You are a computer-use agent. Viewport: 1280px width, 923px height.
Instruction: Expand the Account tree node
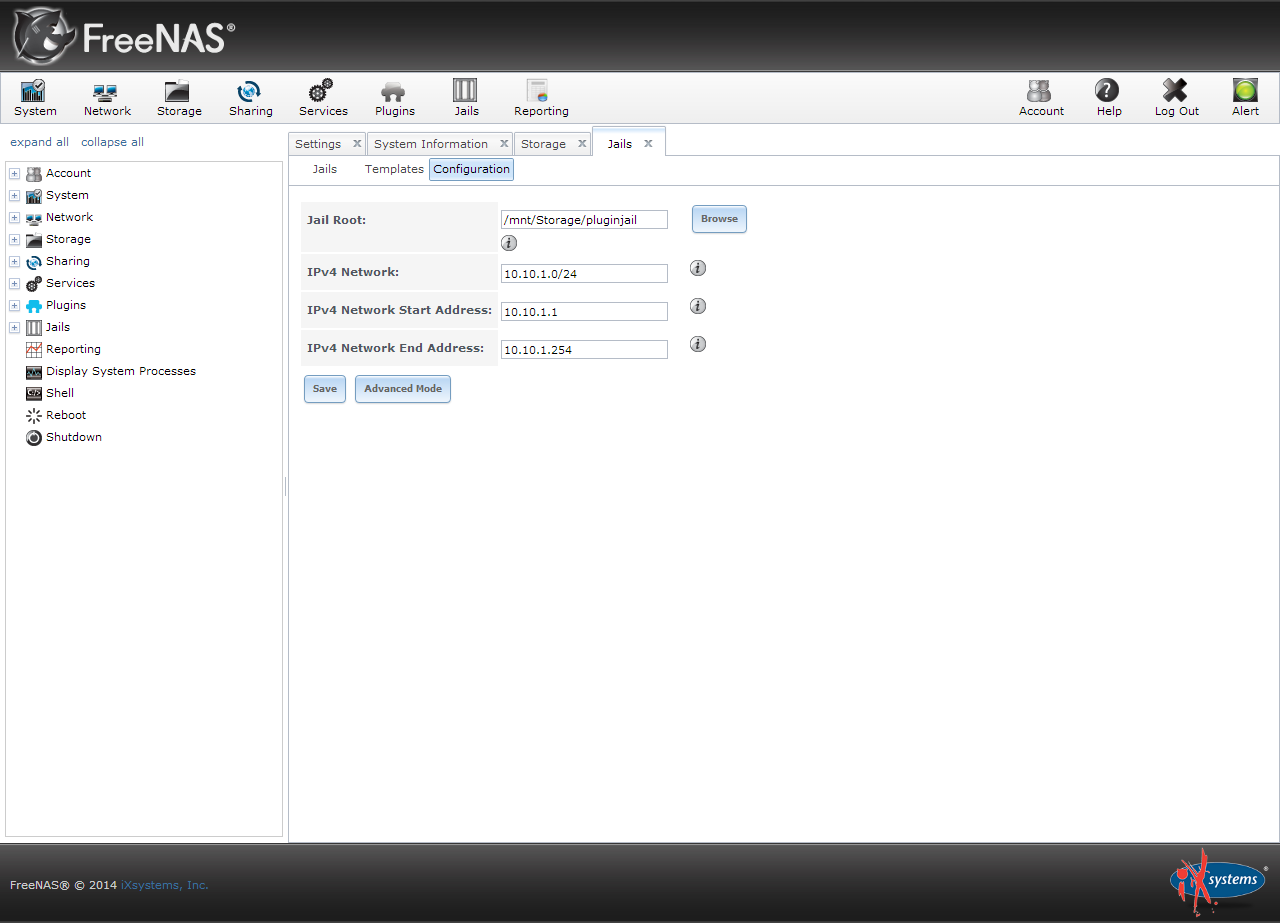pos(14,174)
